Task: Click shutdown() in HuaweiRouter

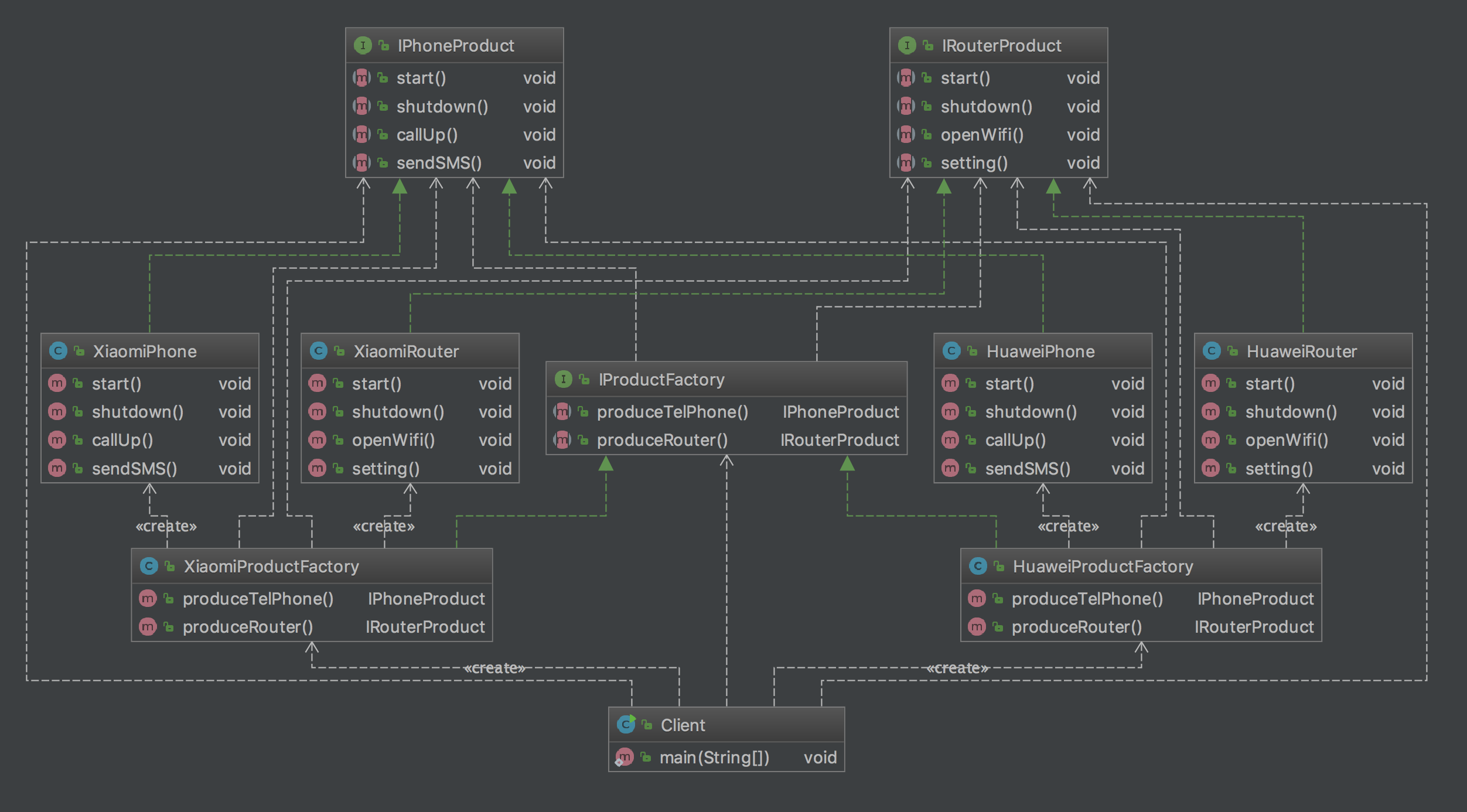Action: [1291, 412]
